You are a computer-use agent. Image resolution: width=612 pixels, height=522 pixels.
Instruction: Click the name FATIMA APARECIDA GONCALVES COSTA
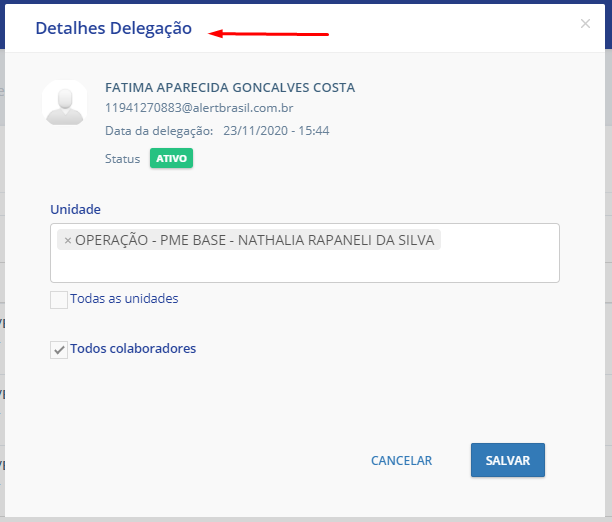click(229, 88)
